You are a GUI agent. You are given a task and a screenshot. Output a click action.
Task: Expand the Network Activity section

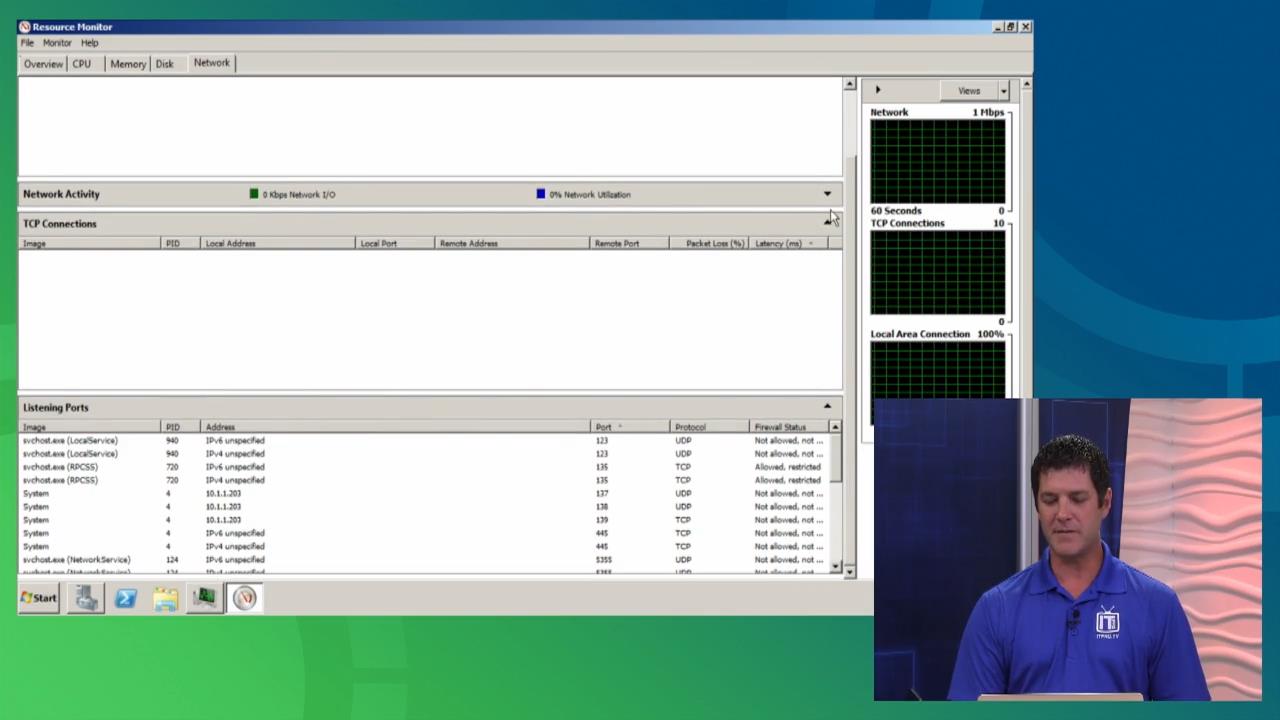tap(827, 194)
